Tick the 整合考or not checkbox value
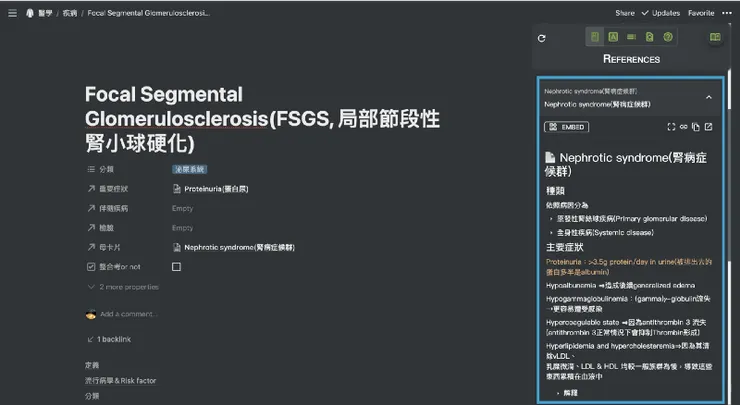The image size is (740, 405). [x=177, y=267]
